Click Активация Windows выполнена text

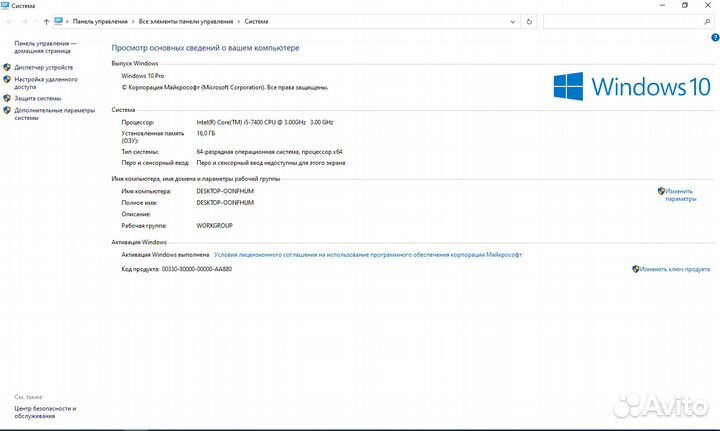pyautogui.click(x=165, y=255)
